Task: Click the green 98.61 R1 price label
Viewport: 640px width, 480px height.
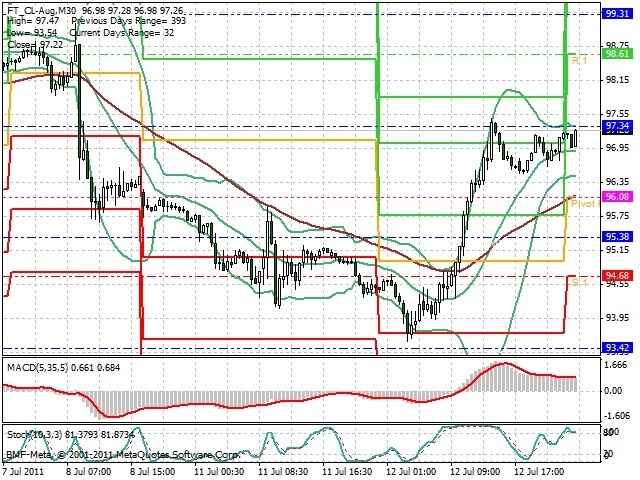Action: point(618,54)
